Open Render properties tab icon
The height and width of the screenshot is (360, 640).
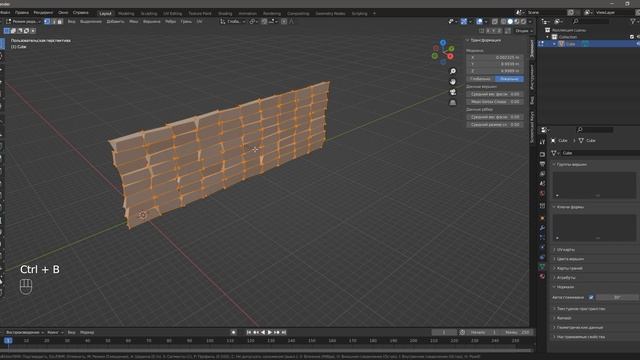click(x=542, y=154)
